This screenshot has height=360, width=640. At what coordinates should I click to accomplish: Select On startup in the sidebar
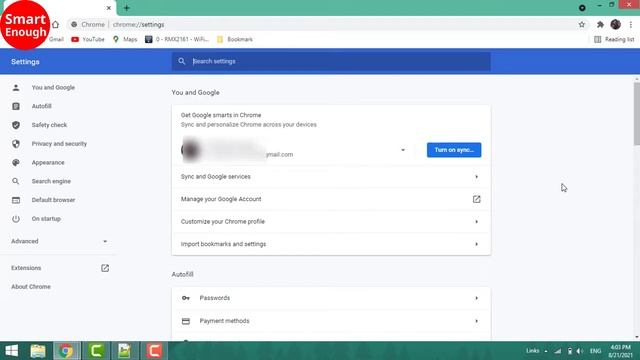tap(46, 219)
